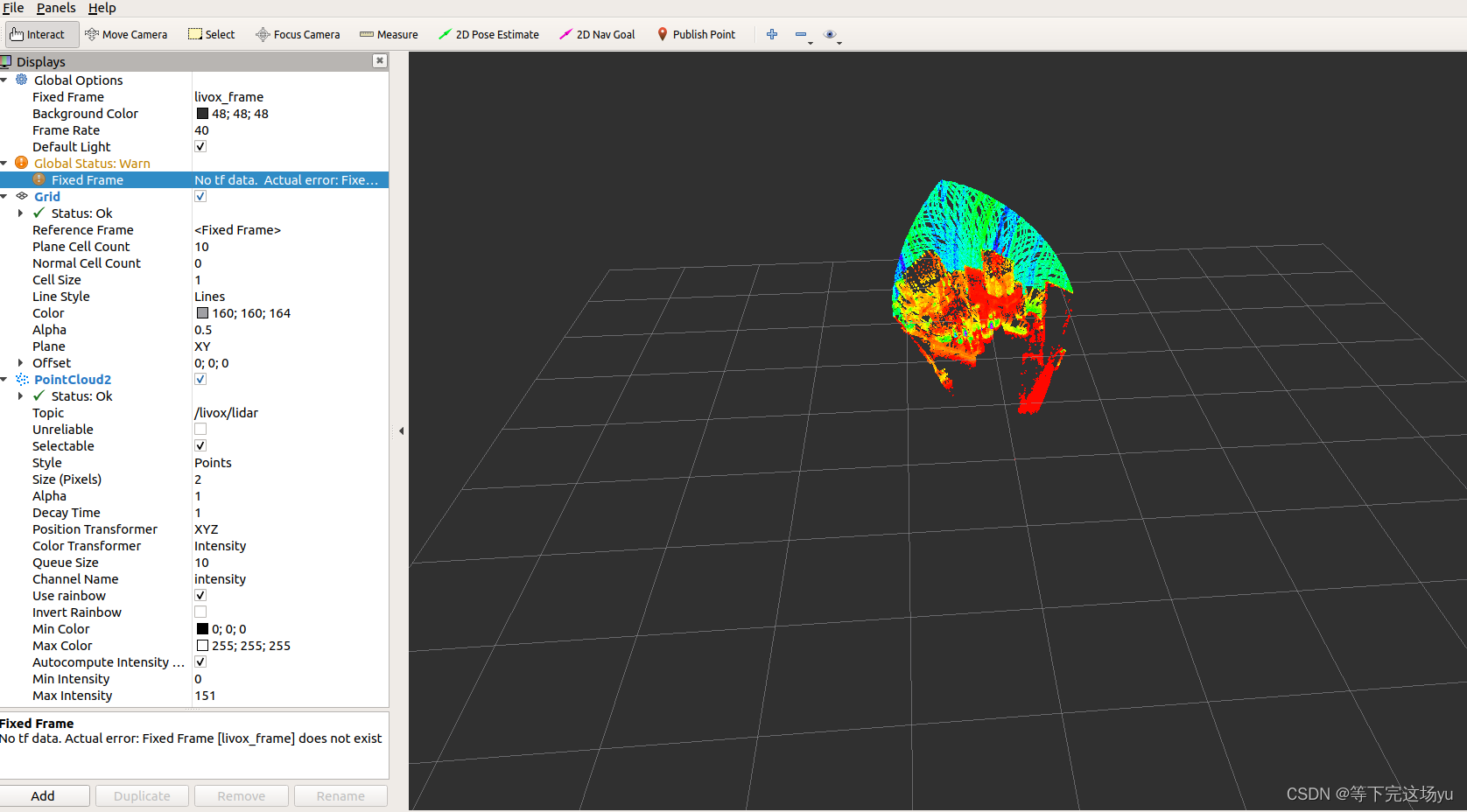Screen dimensions: 1467x812
Task: Enable the Invert Rainbow checkbox
Action: (x=200, y=612)
